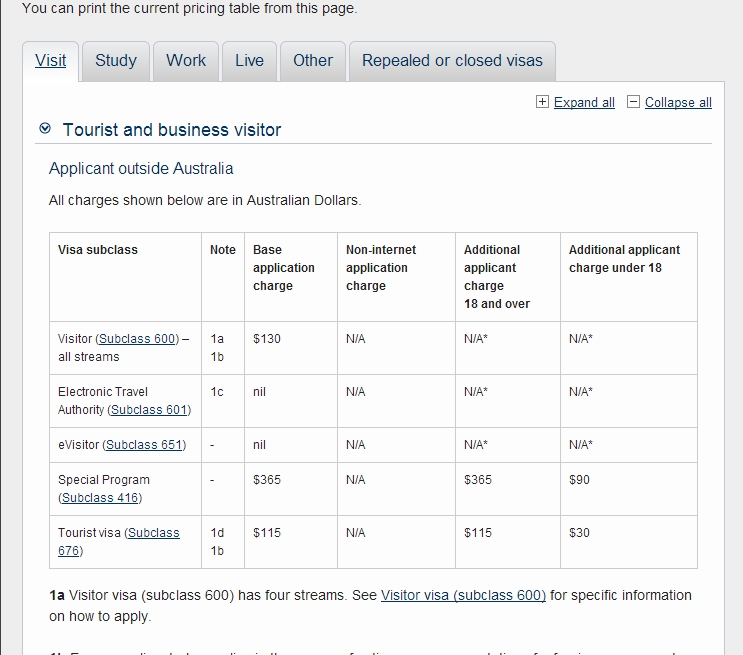Open the Subclass 600 link in table
The width and height of the screenshot is (743, 655).
pos(138,339)
